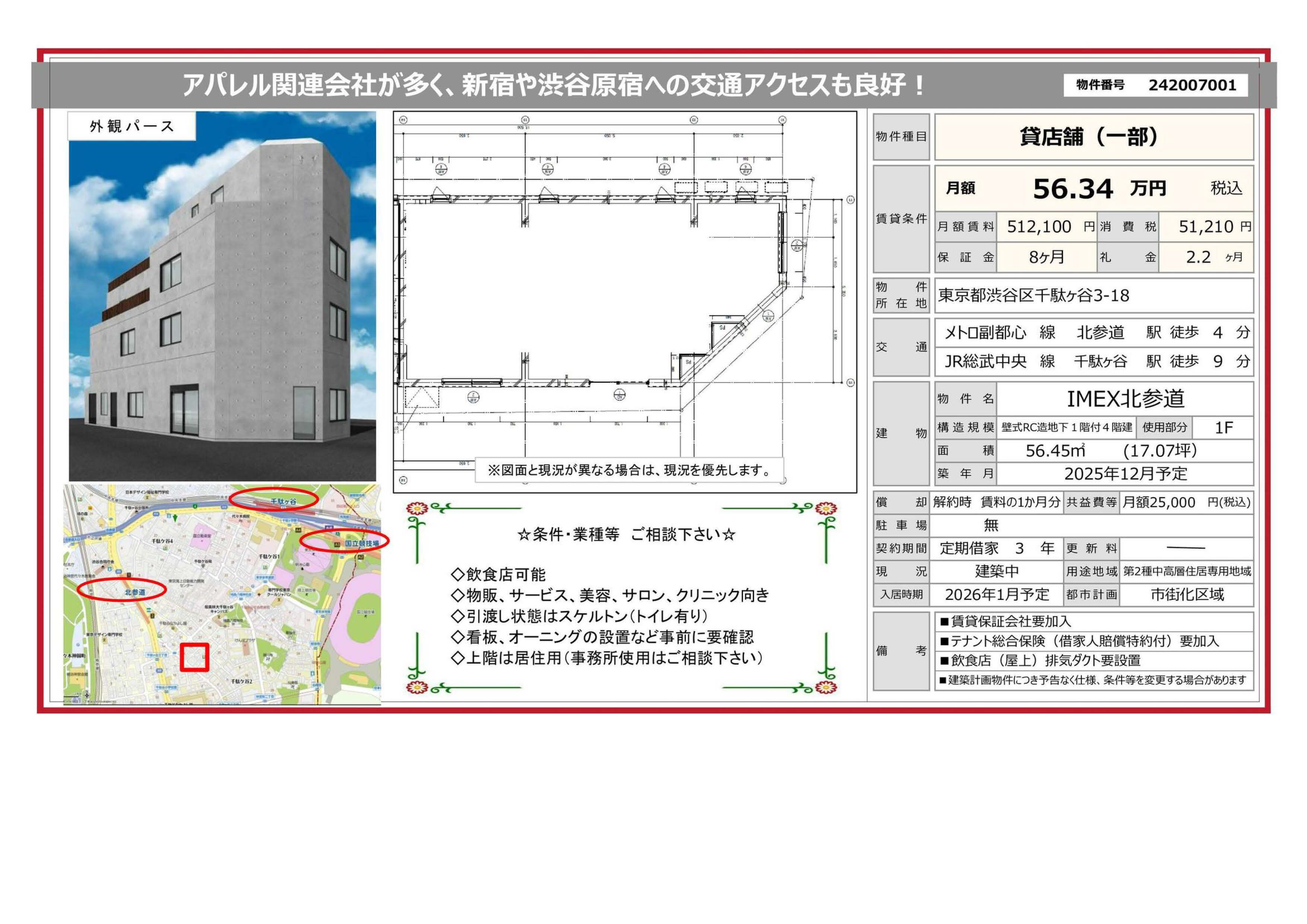Click the 飲食店可能 condition line
The image size is (1307, 924).
498,574
